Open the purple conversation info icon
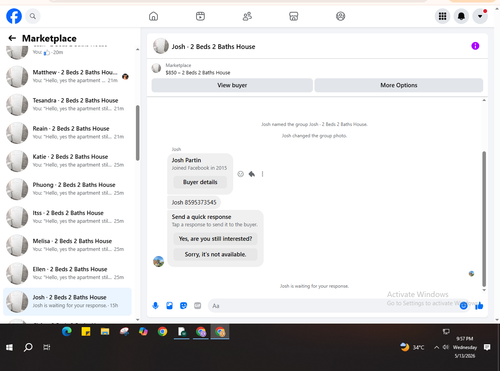The image size is (500, 371). click(x=475, y=46)
